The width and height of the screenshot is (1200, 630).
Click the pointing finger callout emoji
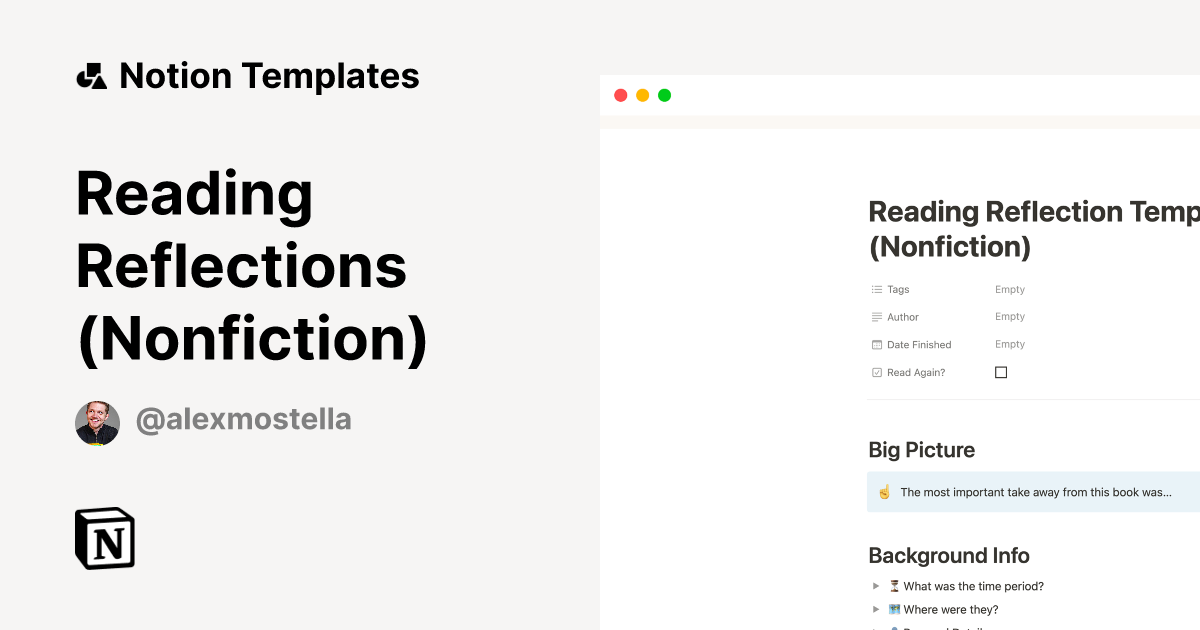[884, 491]
